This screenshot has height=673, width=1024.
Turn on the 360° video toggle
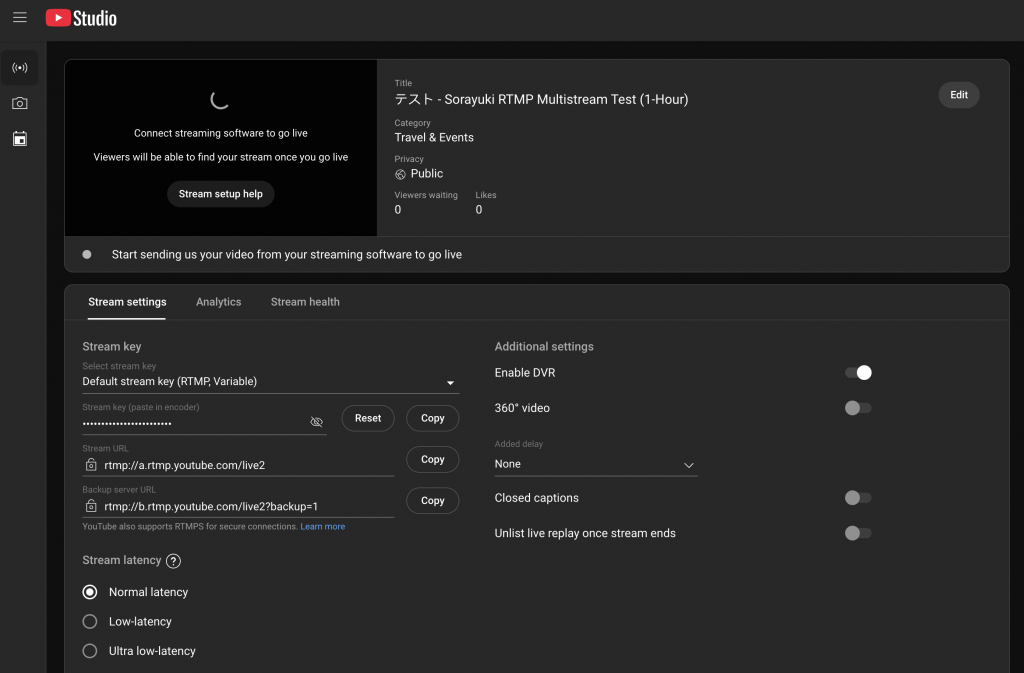pos(858,408)
